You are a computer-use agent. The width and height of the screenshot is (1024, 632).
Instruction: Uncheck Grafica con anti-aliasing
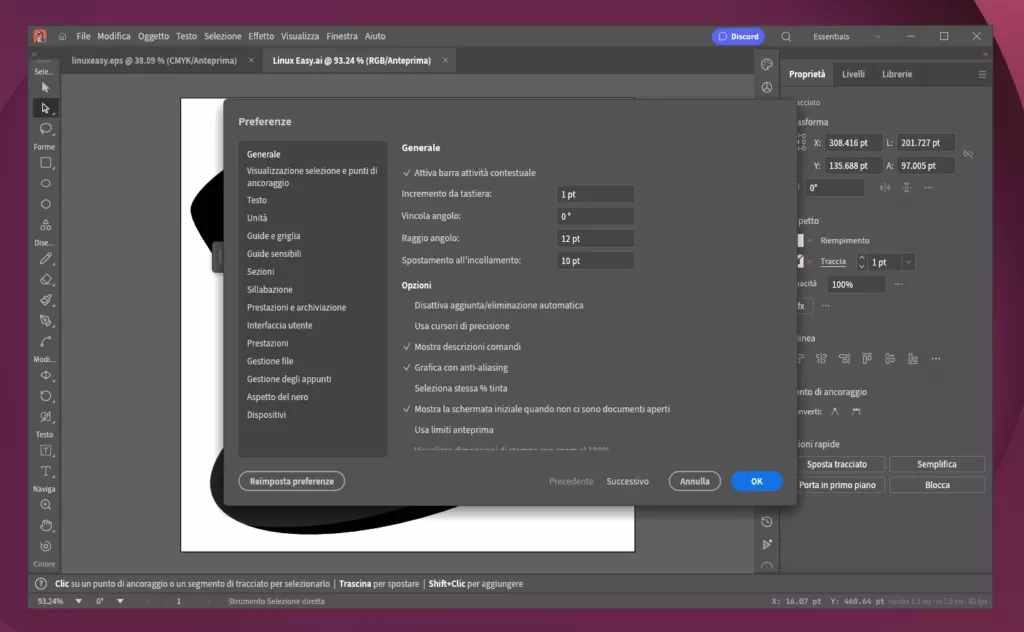406,368
